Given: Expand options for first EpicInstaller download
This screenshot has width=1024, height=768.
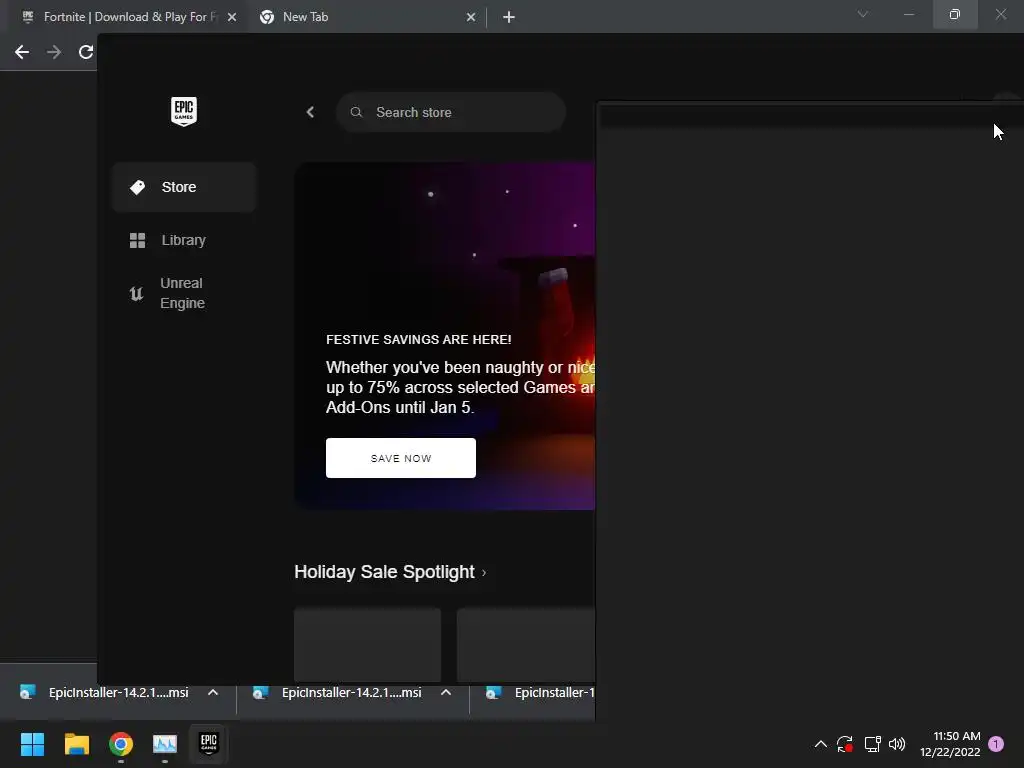Looking at the screenshot, I should [x=213, y=692].
